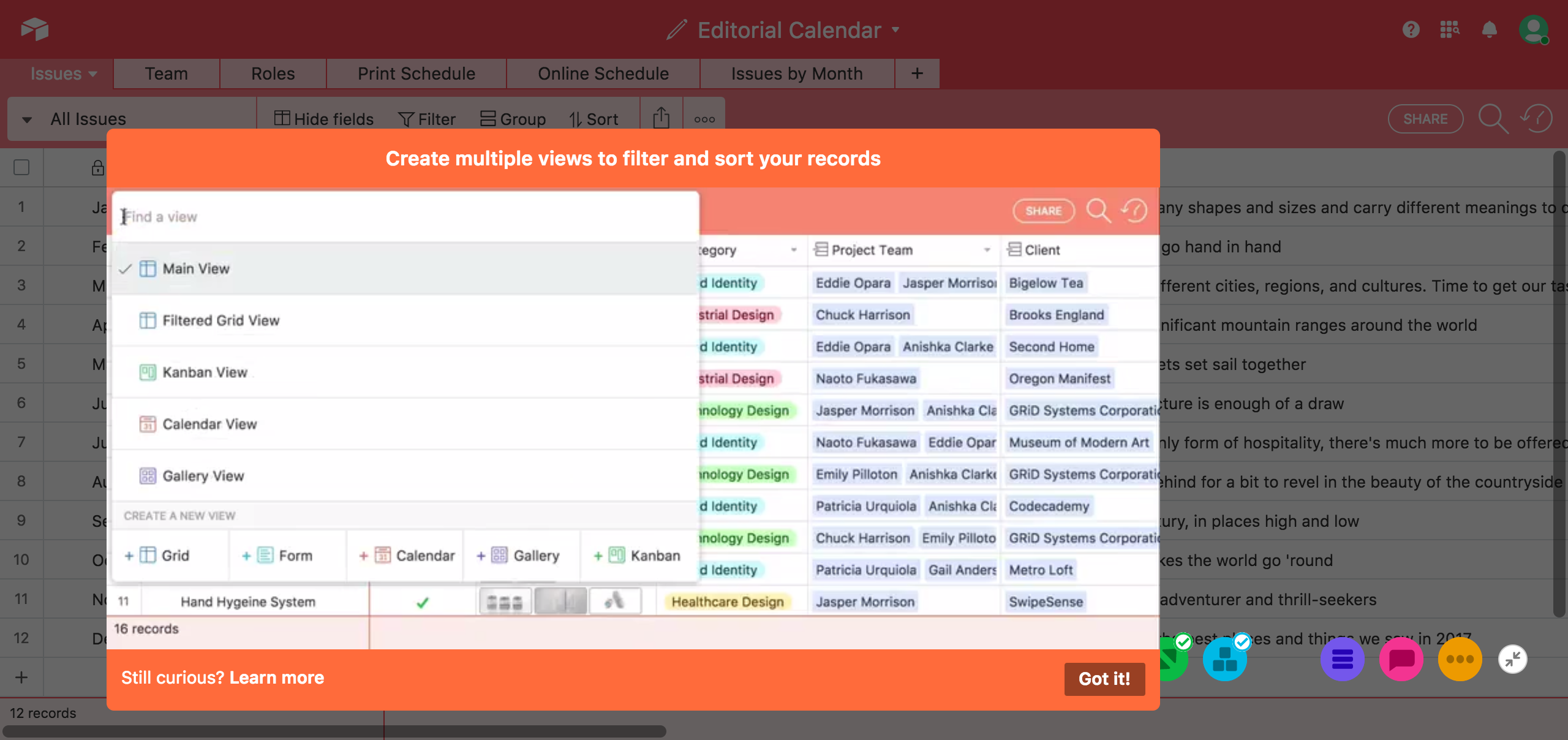Click the Healthcare Design yellow tag

(727, 602)
